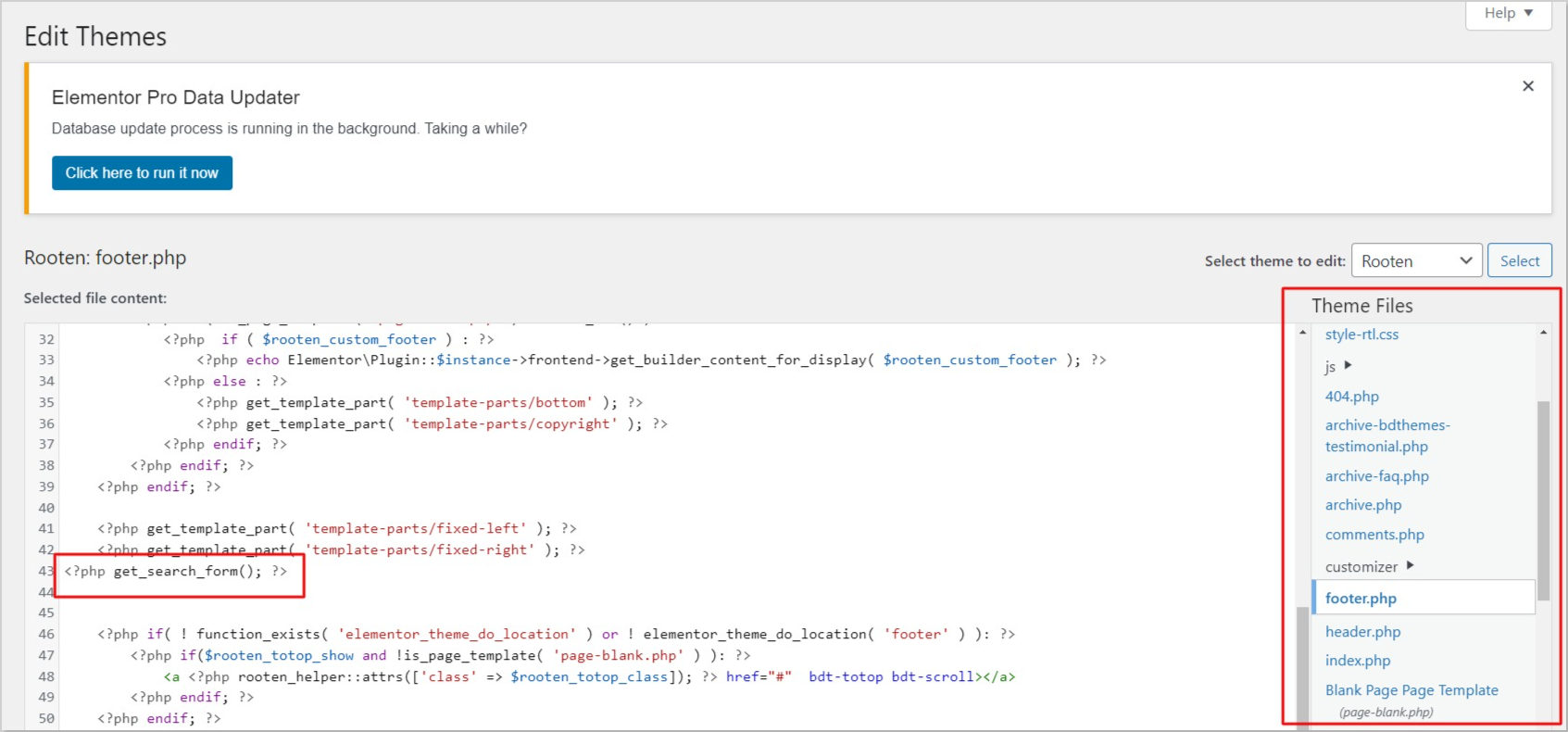Expand the customizer folder
The width and height of the screenshot is (1568, 732).
(1370, 566)
